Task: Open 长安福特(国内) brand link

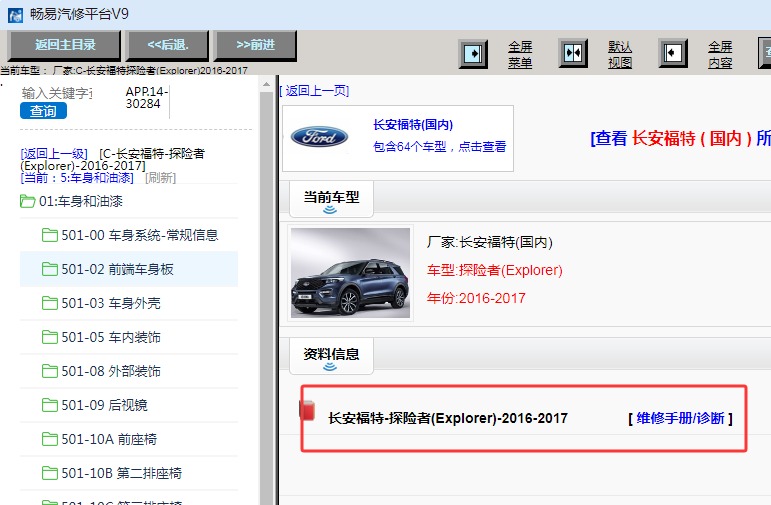Action: (x=413, y=125)
